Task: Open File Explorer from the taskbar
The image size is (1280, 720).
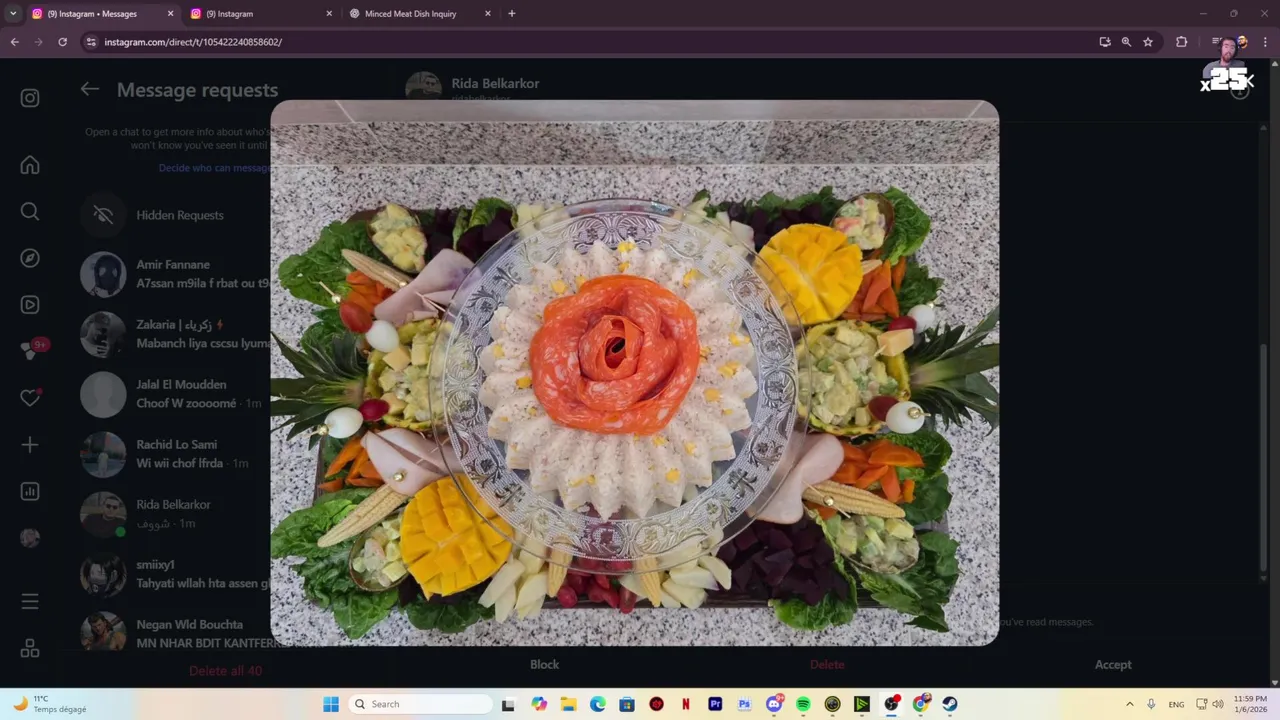Action: pos(568,704)
